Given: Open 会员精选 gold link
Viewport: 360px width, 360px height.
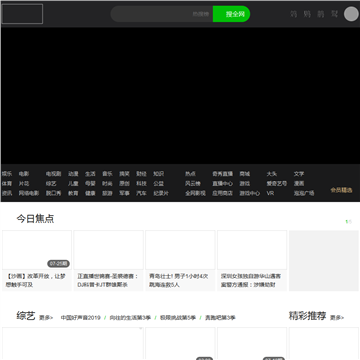Looking at the screenshot, I should pyautogui.click(x=341, y=190).
